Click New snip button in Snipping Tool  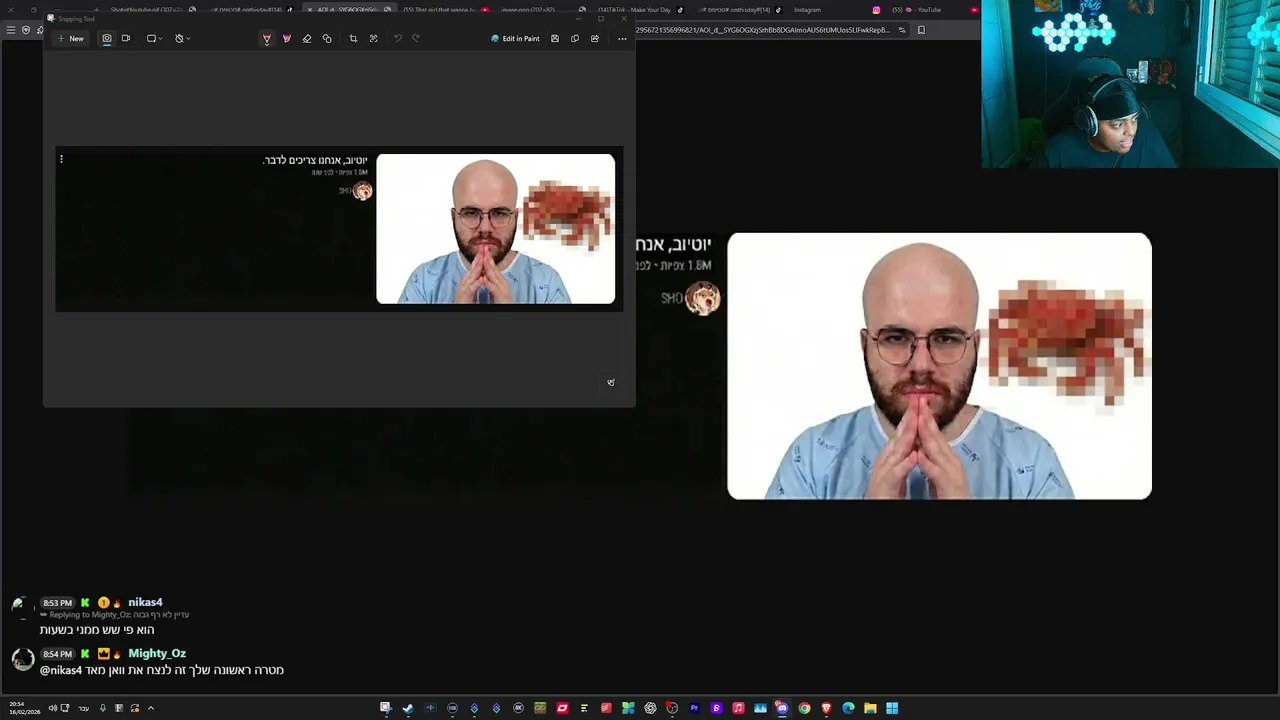(70, 38)
